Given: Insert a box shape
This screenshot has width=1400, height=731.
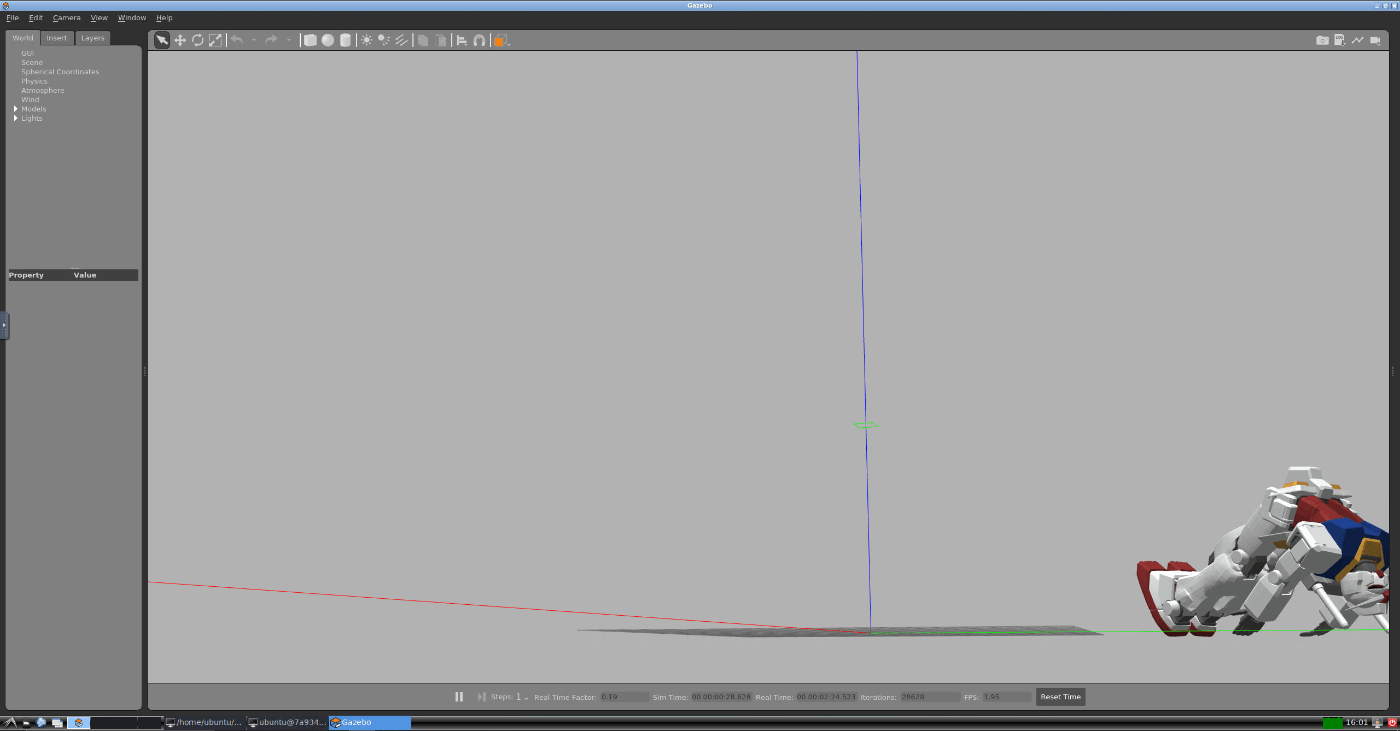Looking at the screenshot, I should [x=310, y=40].
